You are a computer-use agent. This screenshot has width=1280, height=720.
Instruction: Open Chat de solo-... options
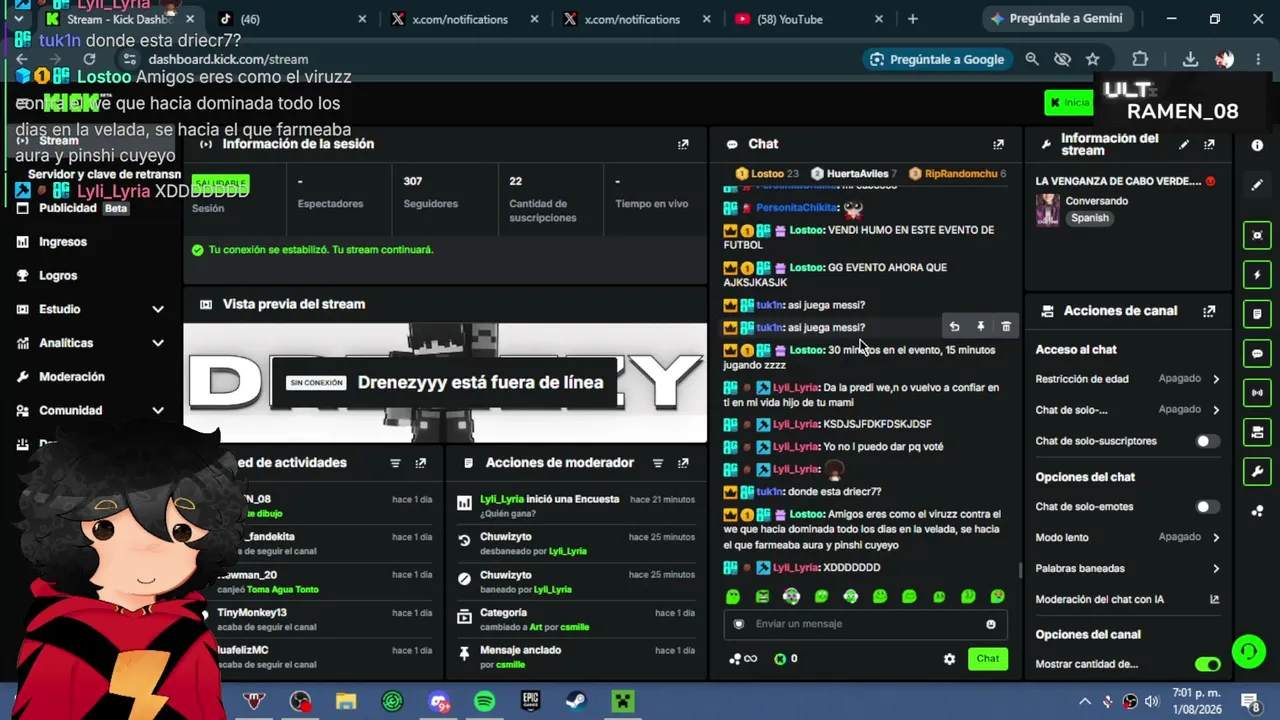(x=1128, y=410)
